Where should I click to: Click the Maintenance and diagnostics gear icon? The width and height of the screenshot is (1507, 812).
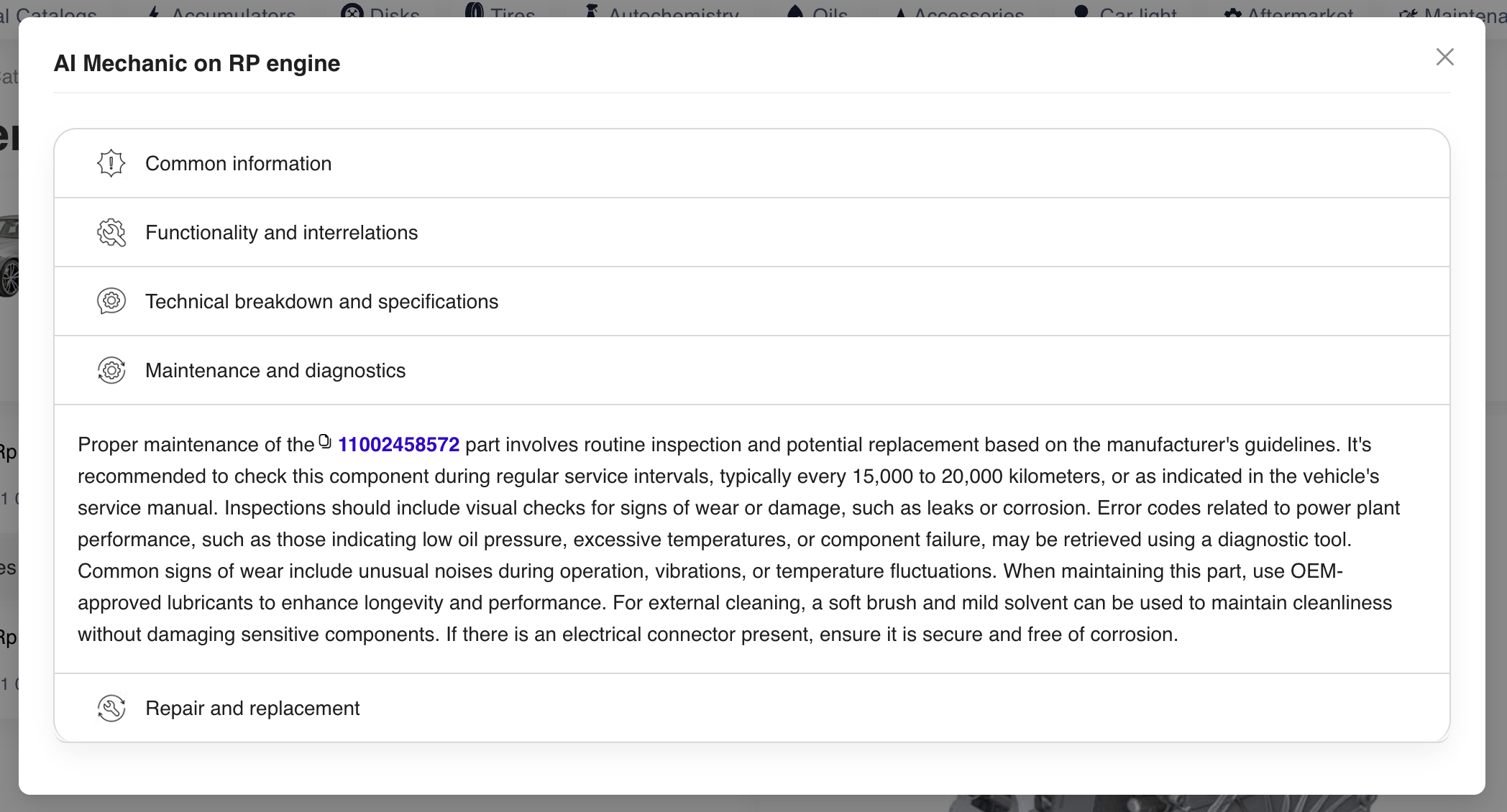pyautogui.click(x=111, y=370)
